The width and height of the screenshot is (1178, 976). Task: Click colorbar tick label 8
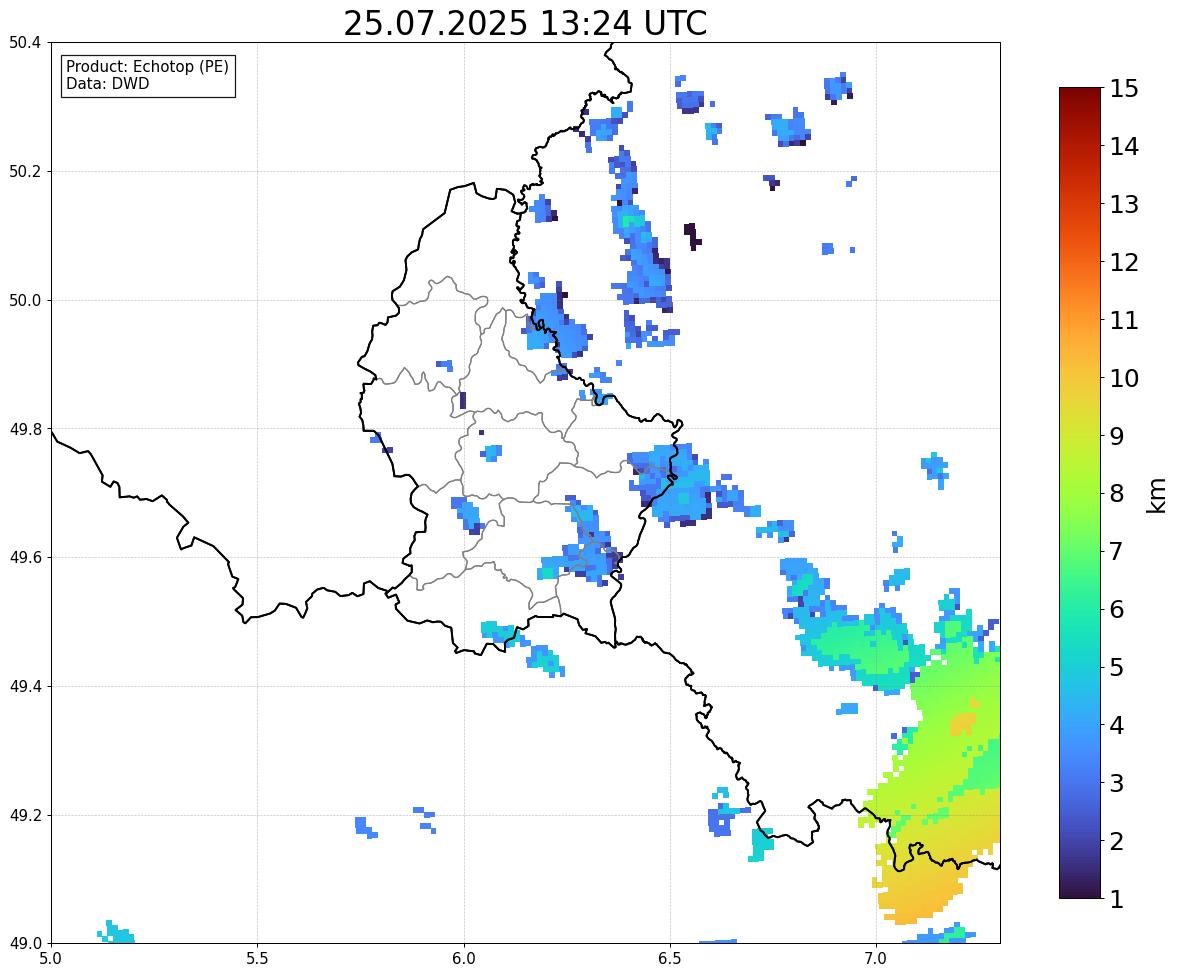click(x=1117, y=494)
